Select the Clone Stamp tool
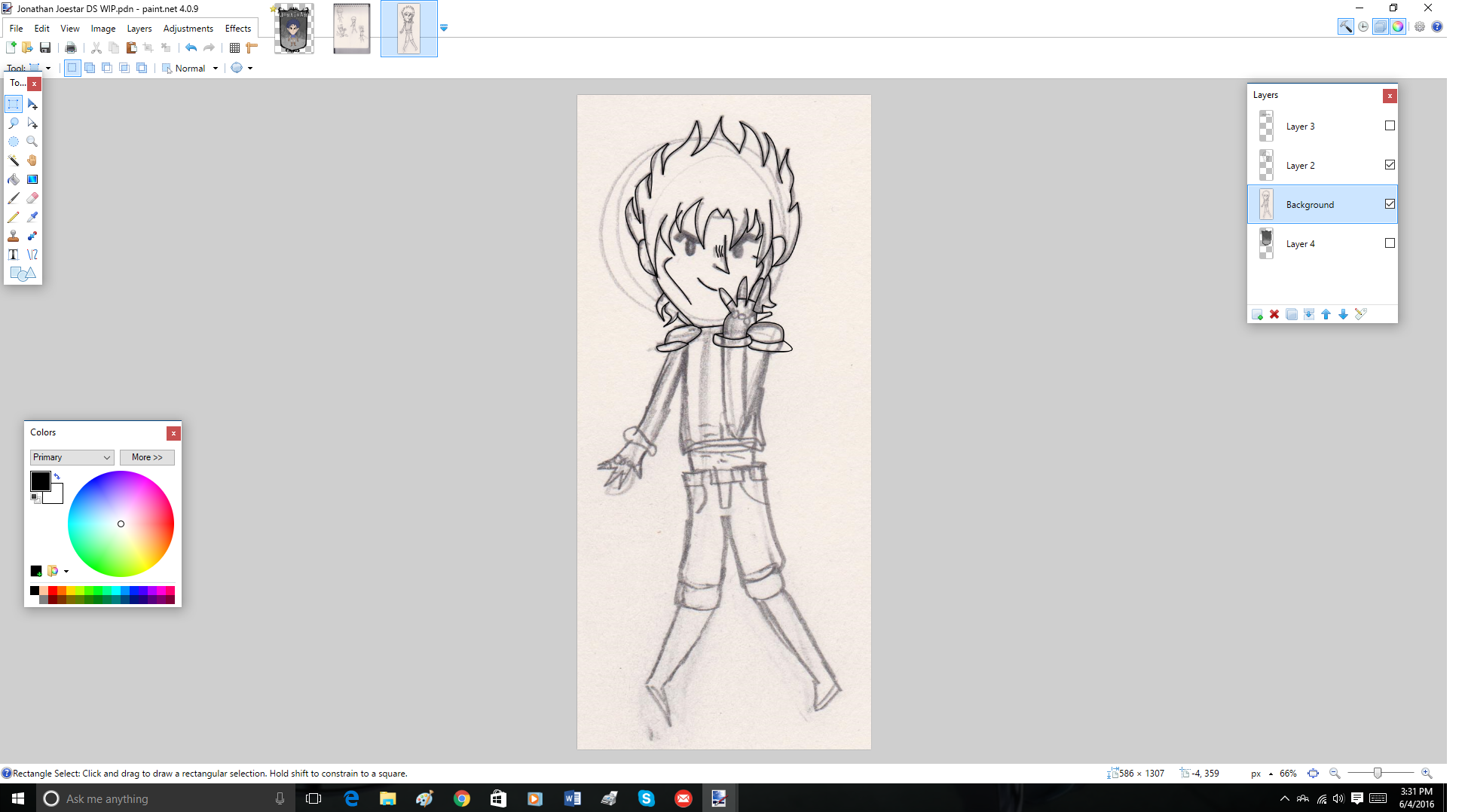This screenshot has width=1462, height=812. [x=14, y=236]
